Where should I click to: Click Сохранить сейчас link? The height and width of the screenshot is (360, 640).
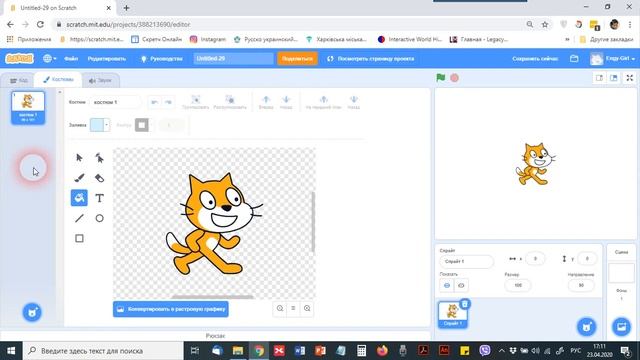(535, 58)
